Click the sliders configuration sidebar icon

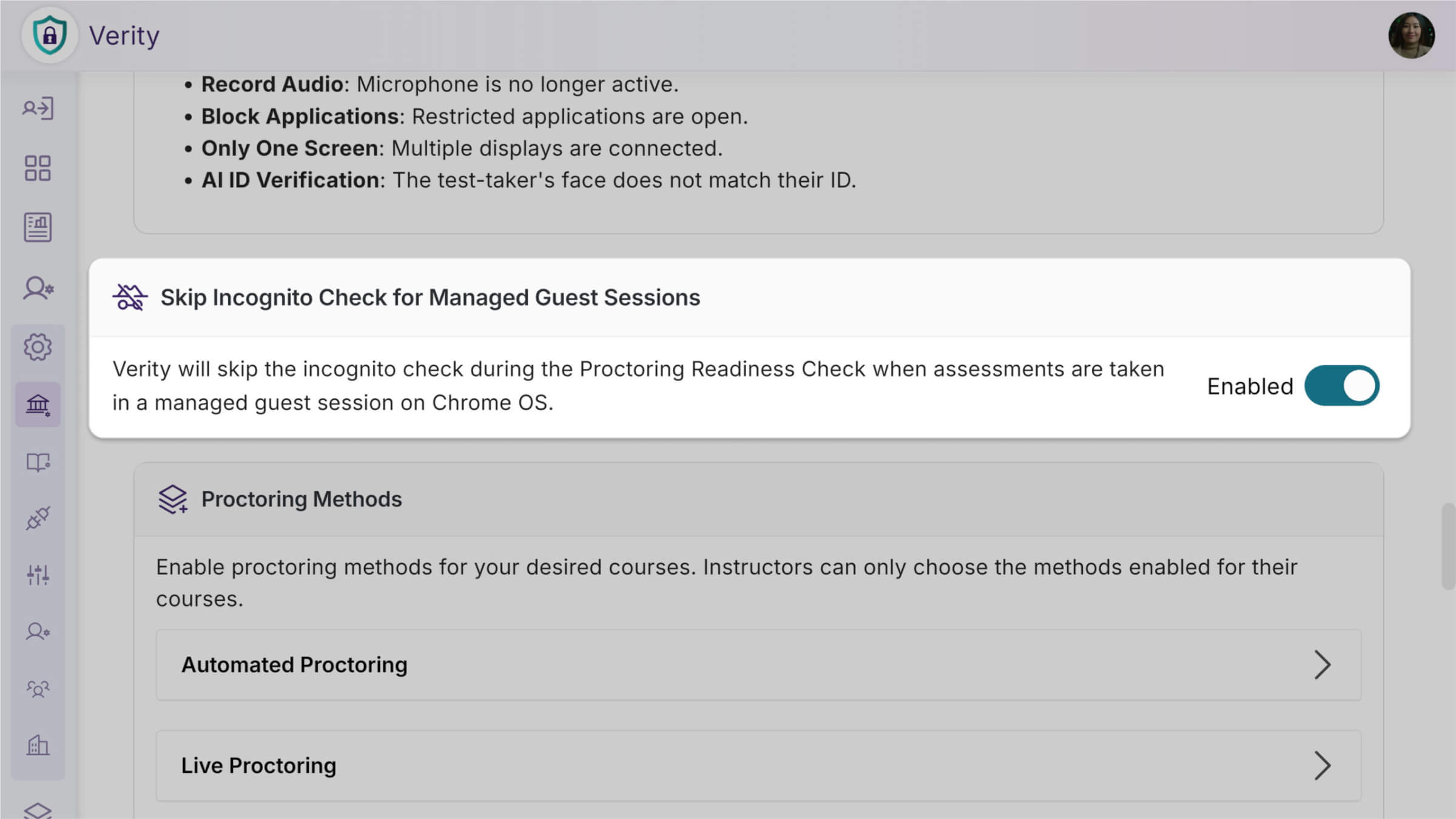coord(38,575)
